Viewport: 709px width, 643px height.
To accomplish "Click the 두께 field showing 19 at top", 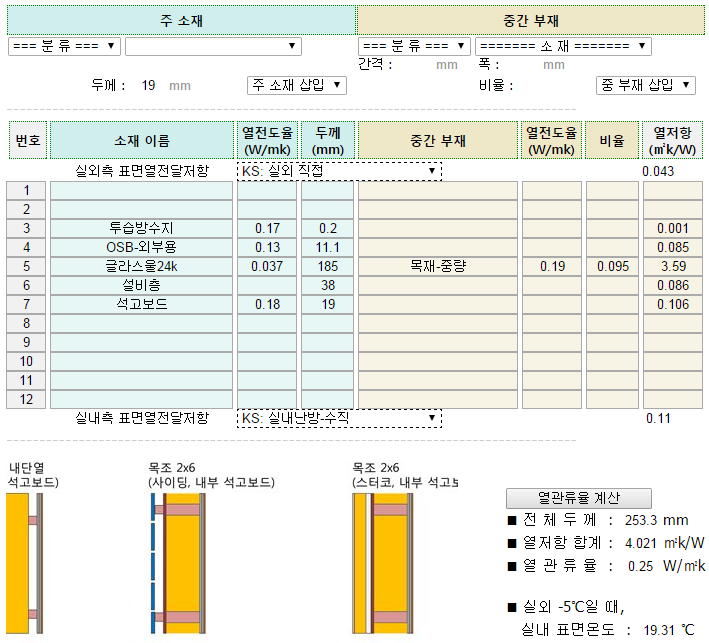I will pos(148,85).
